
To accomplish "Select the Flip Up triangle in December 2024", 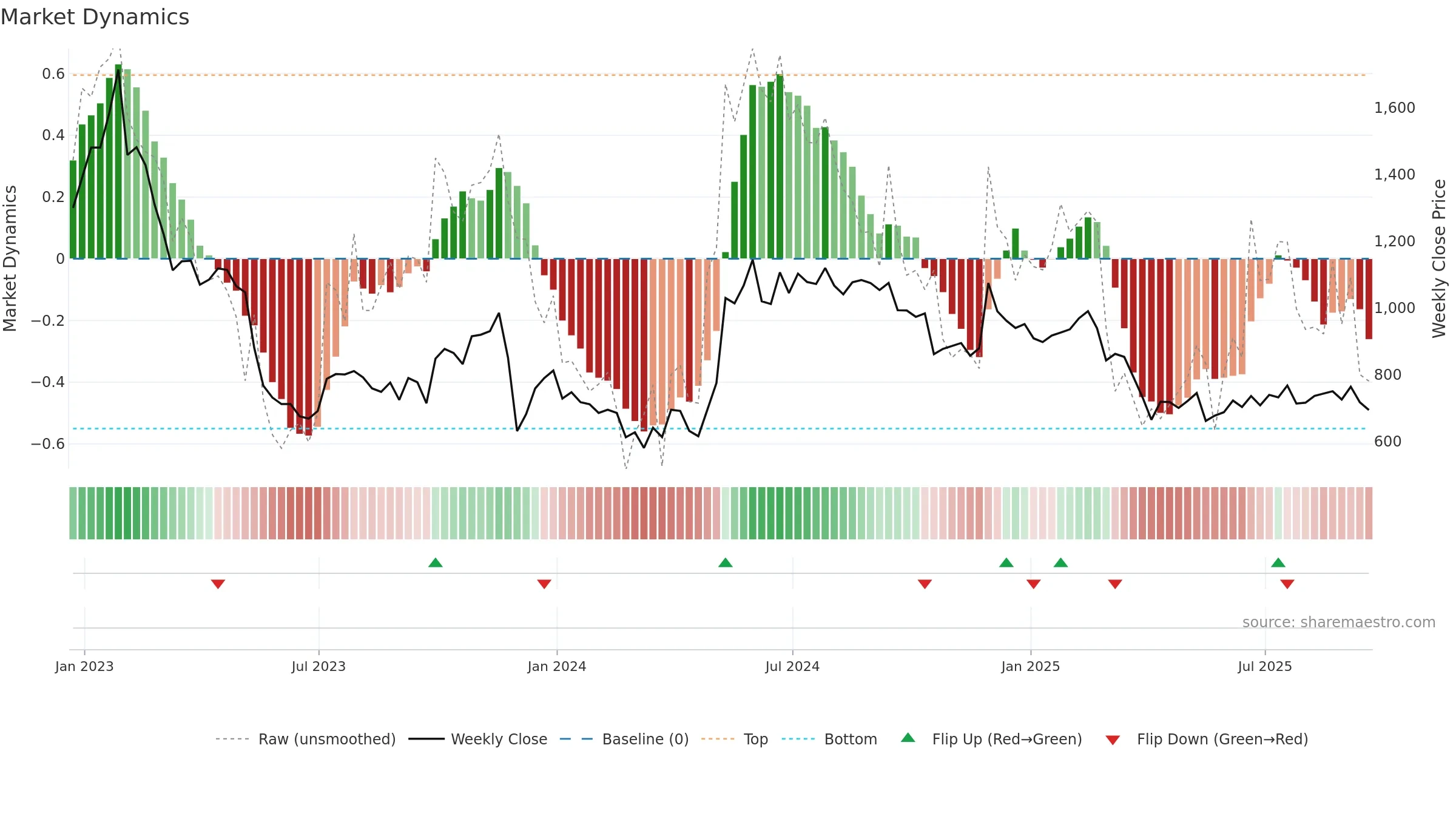I will point(1006,562).
